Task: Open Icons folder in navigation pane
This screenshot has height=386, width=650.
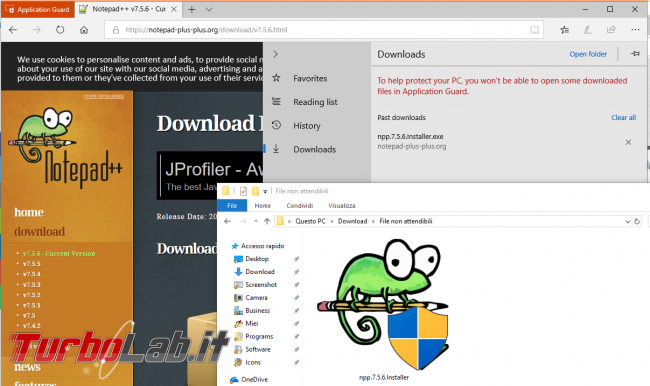Action: click(x=247, y=362)
